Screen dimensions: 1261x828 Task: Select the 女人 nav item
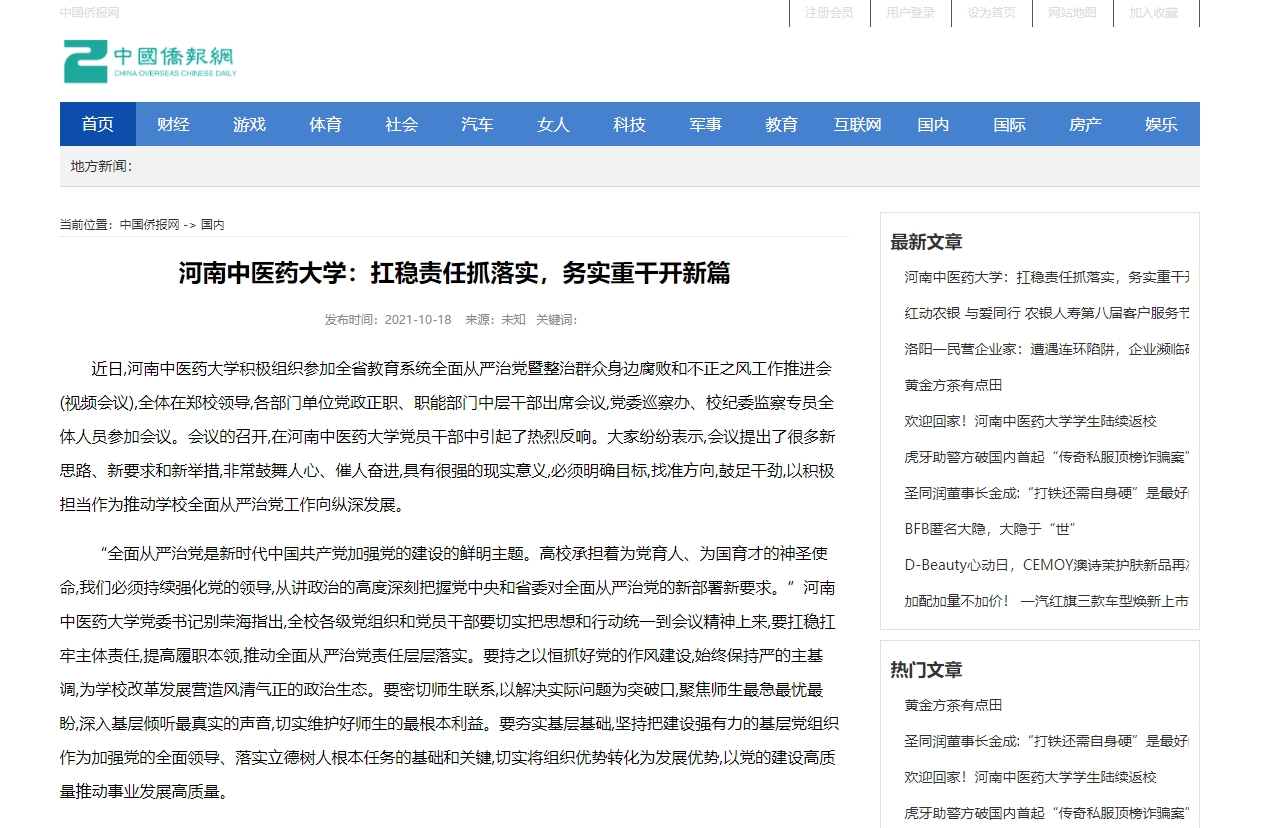554,124
